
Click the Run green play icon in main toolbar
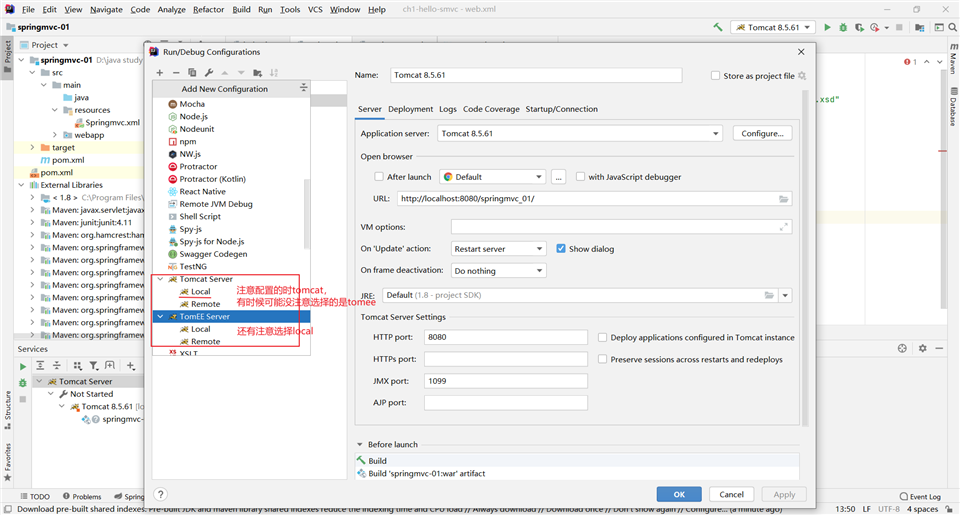(x=827, y=28)
